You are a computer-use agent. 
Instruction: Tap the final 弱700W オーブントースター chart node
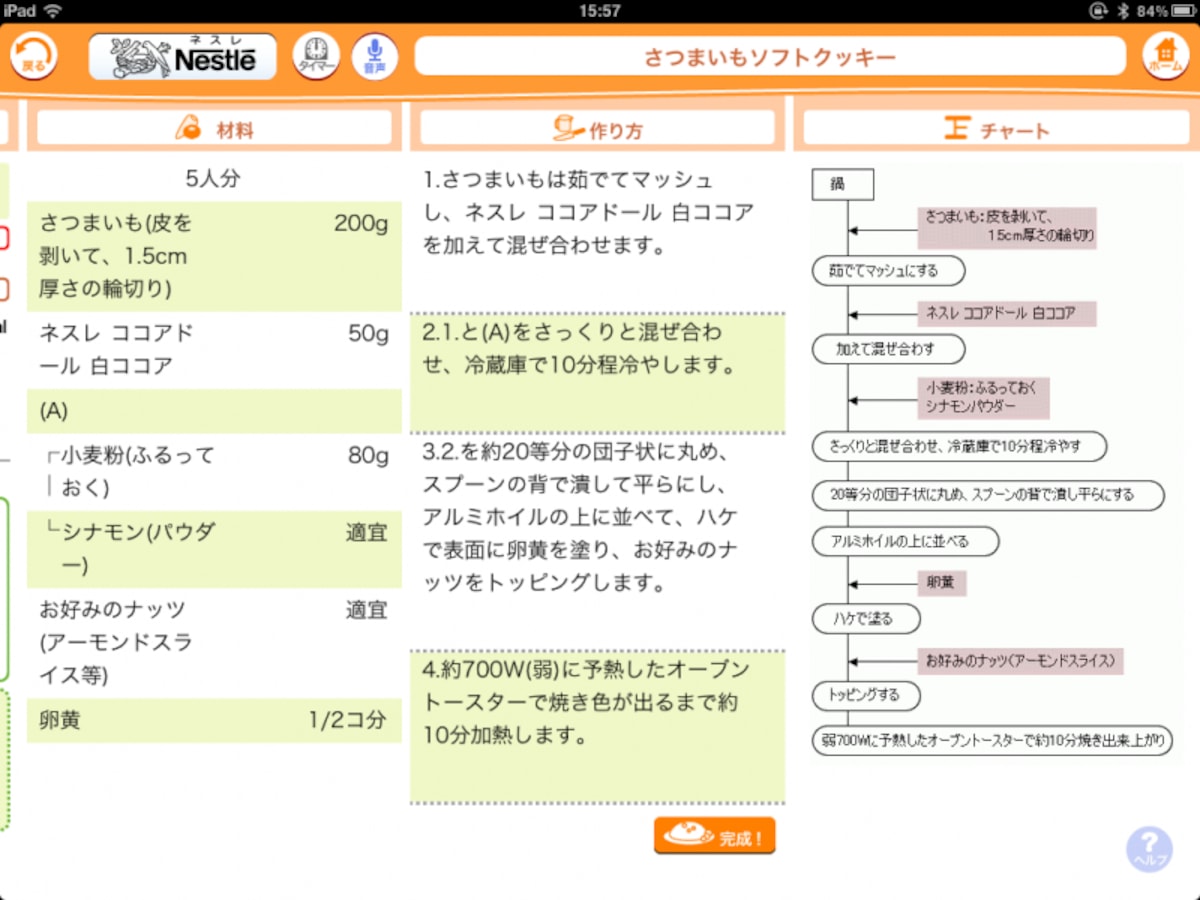[x=992, y=741]
